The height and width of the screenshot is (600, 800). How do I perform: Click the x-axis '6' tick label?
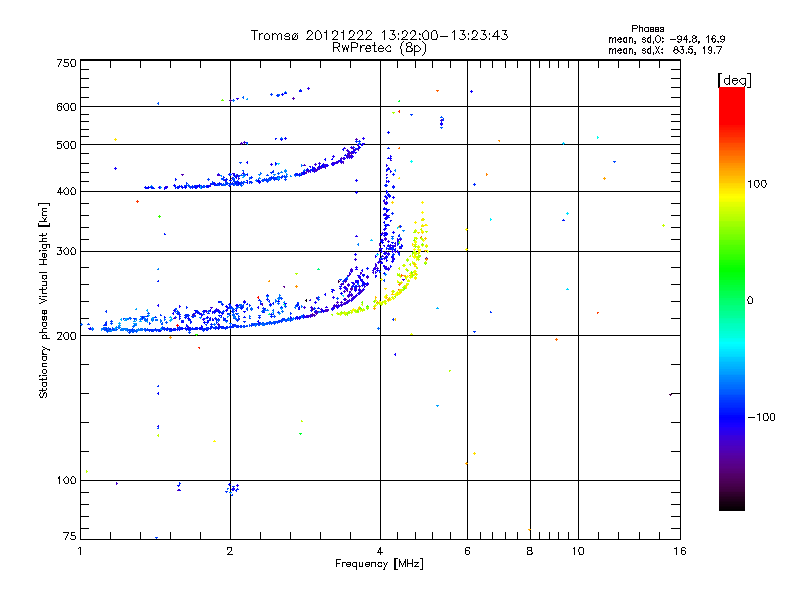tap(467, 551)
